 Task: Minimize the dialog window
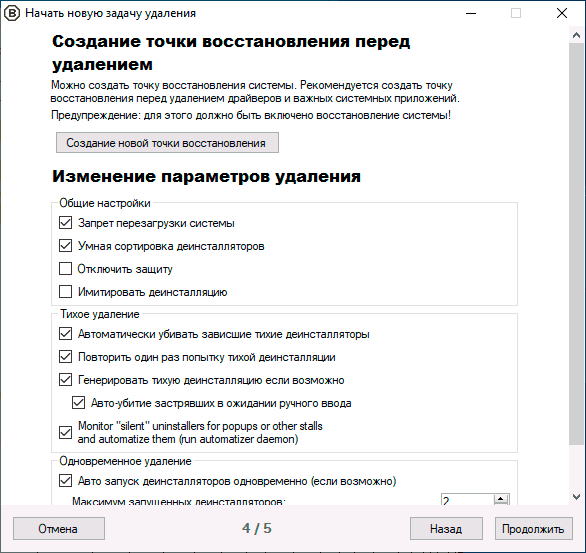[x=471, y=13]
